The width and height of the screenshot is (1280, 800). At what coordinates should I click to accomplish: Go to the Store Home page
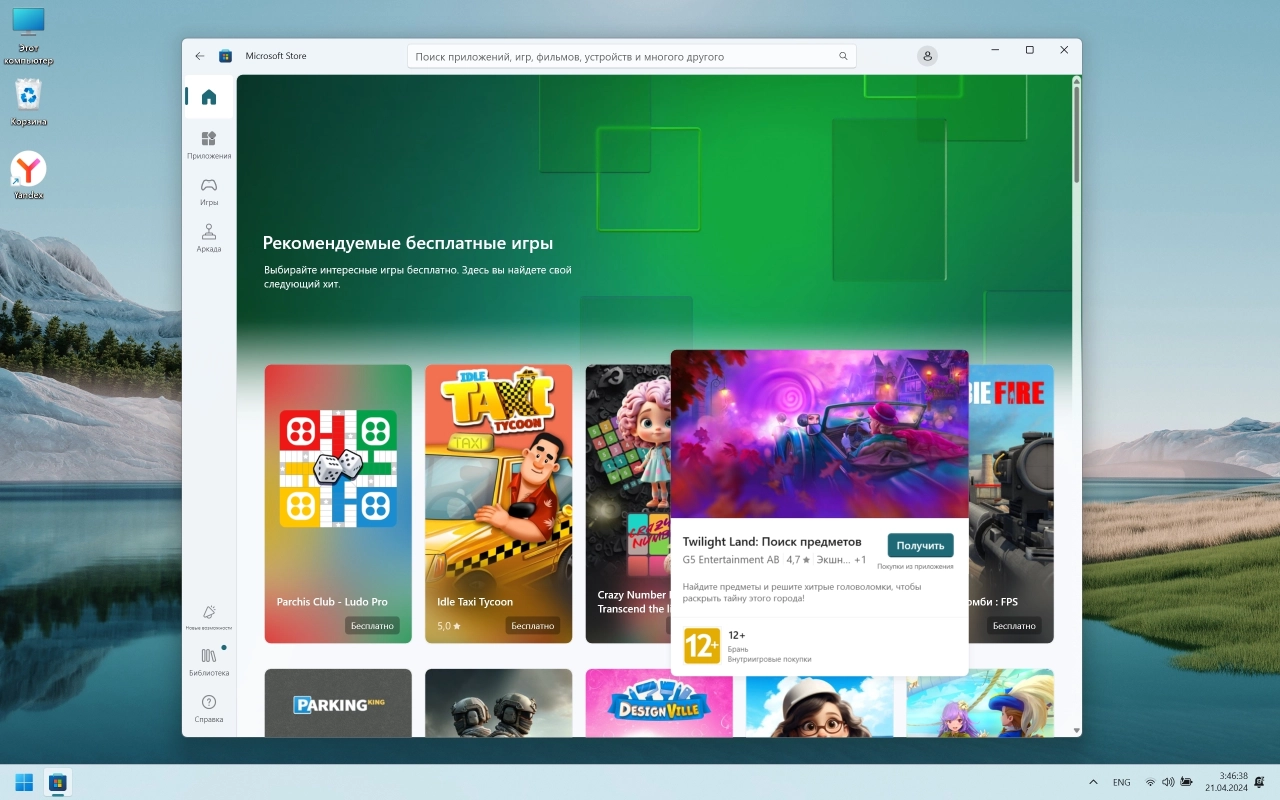[x=208, y=97]
